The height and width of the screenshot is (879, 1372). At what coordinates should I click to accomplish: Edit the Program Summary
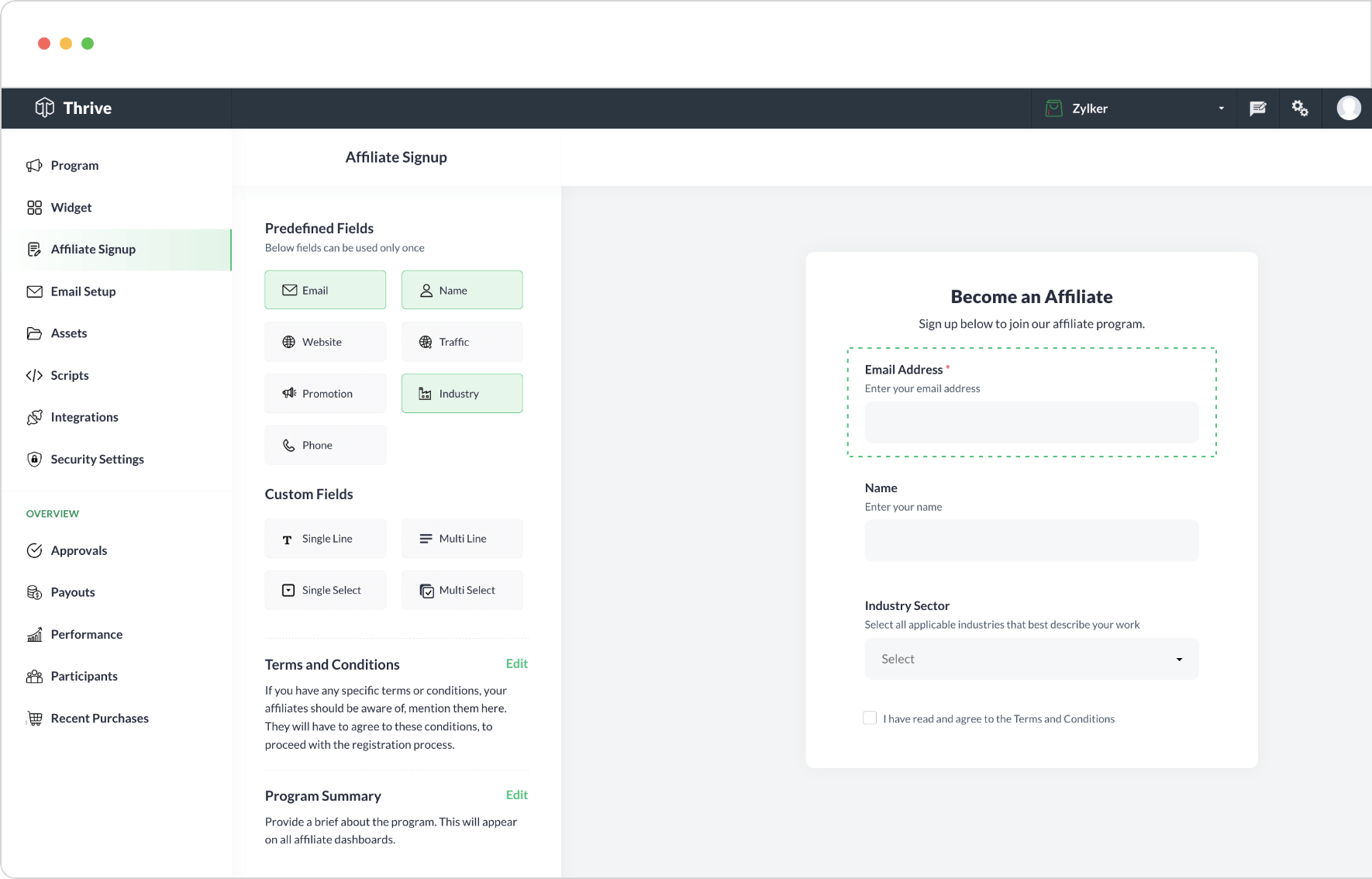click(516, 795)
